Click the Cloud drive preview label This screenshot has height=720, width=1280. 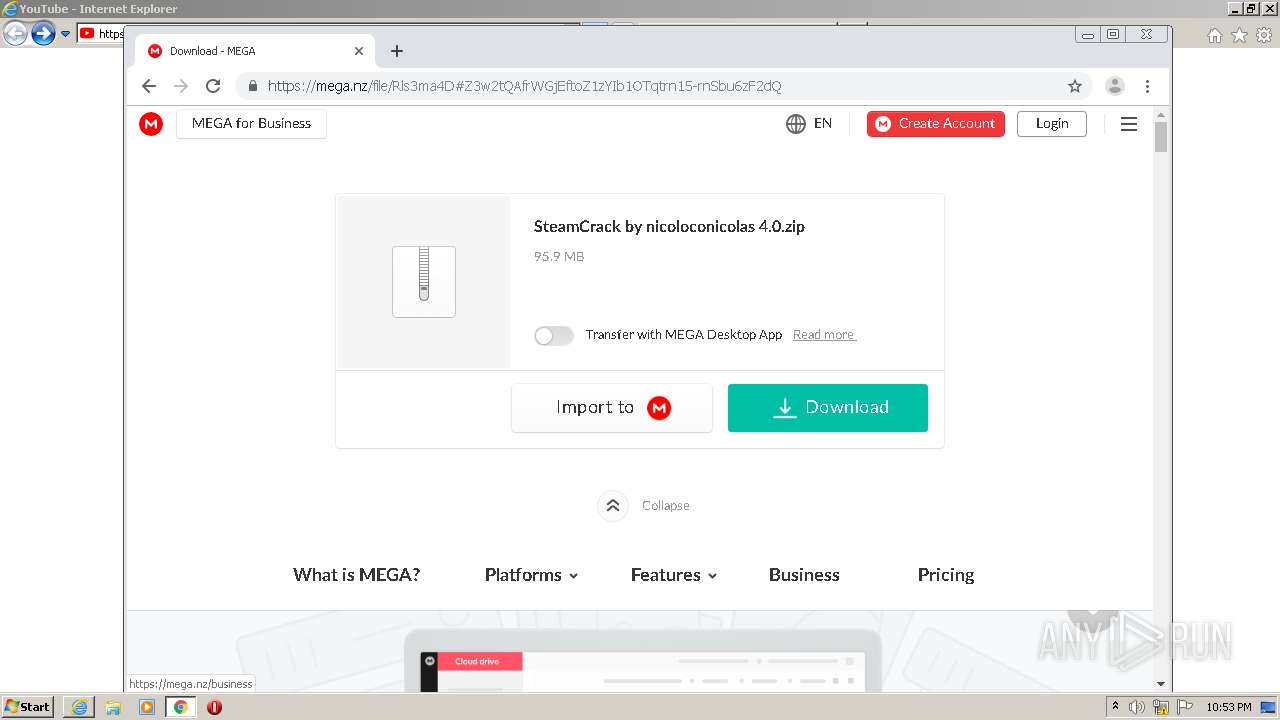[x=477, y=662]
